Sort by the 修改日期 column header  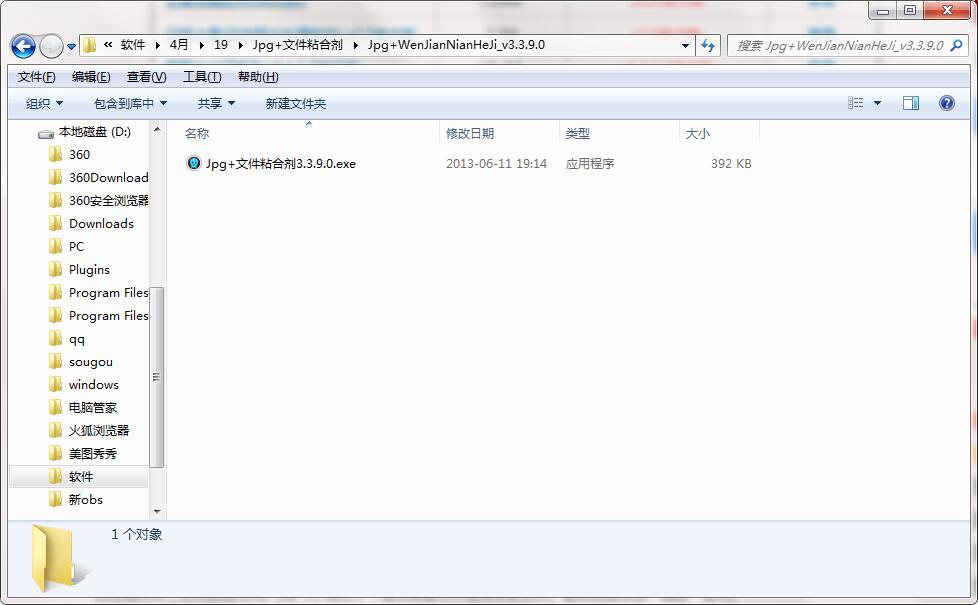(470, 133)
